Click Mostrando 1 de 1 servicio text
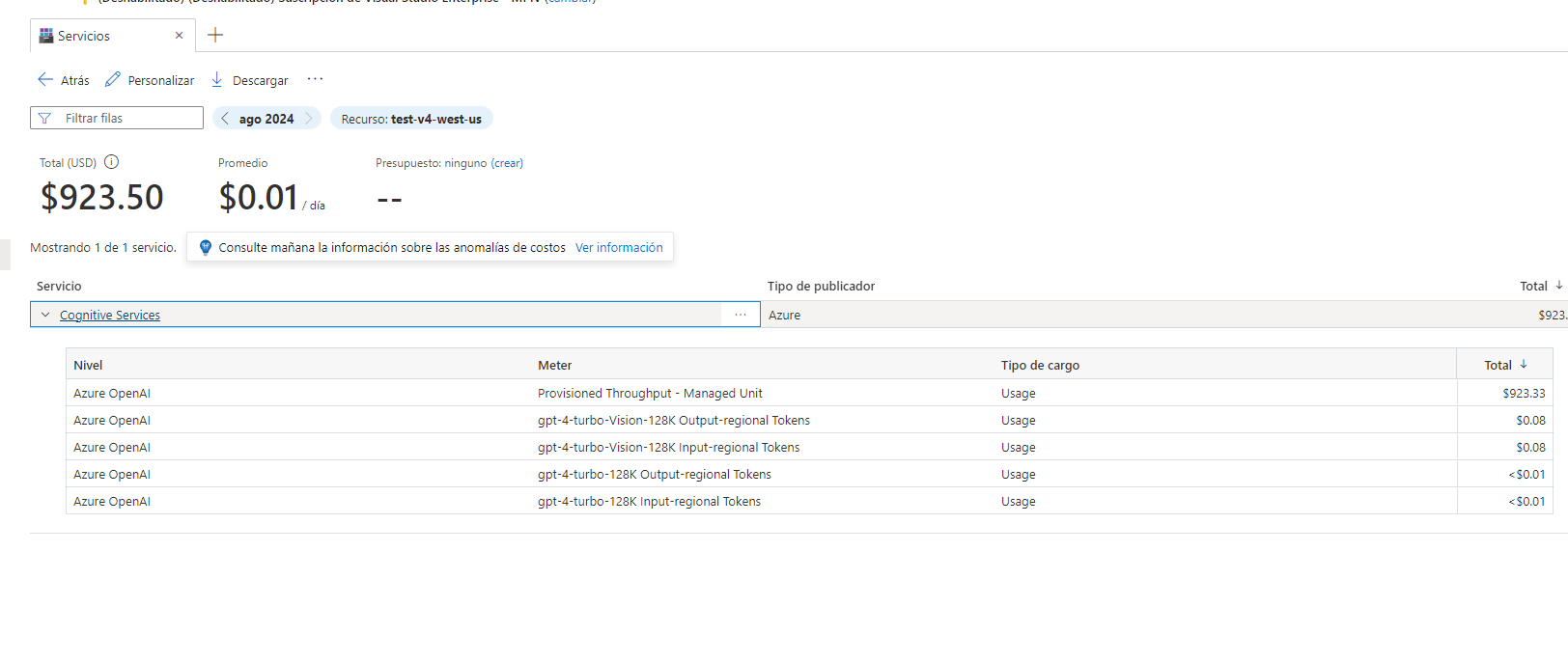 [103, 248]
